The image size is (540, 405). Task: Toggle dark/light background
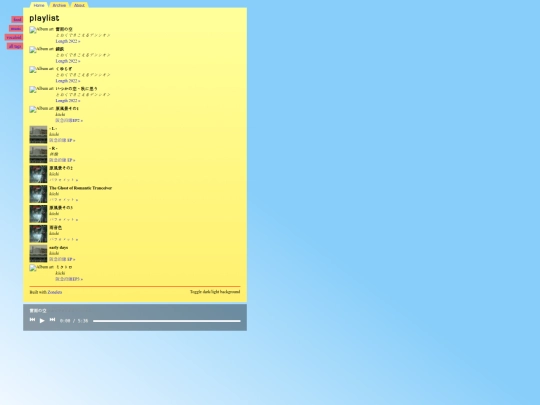tap(215, 292)
